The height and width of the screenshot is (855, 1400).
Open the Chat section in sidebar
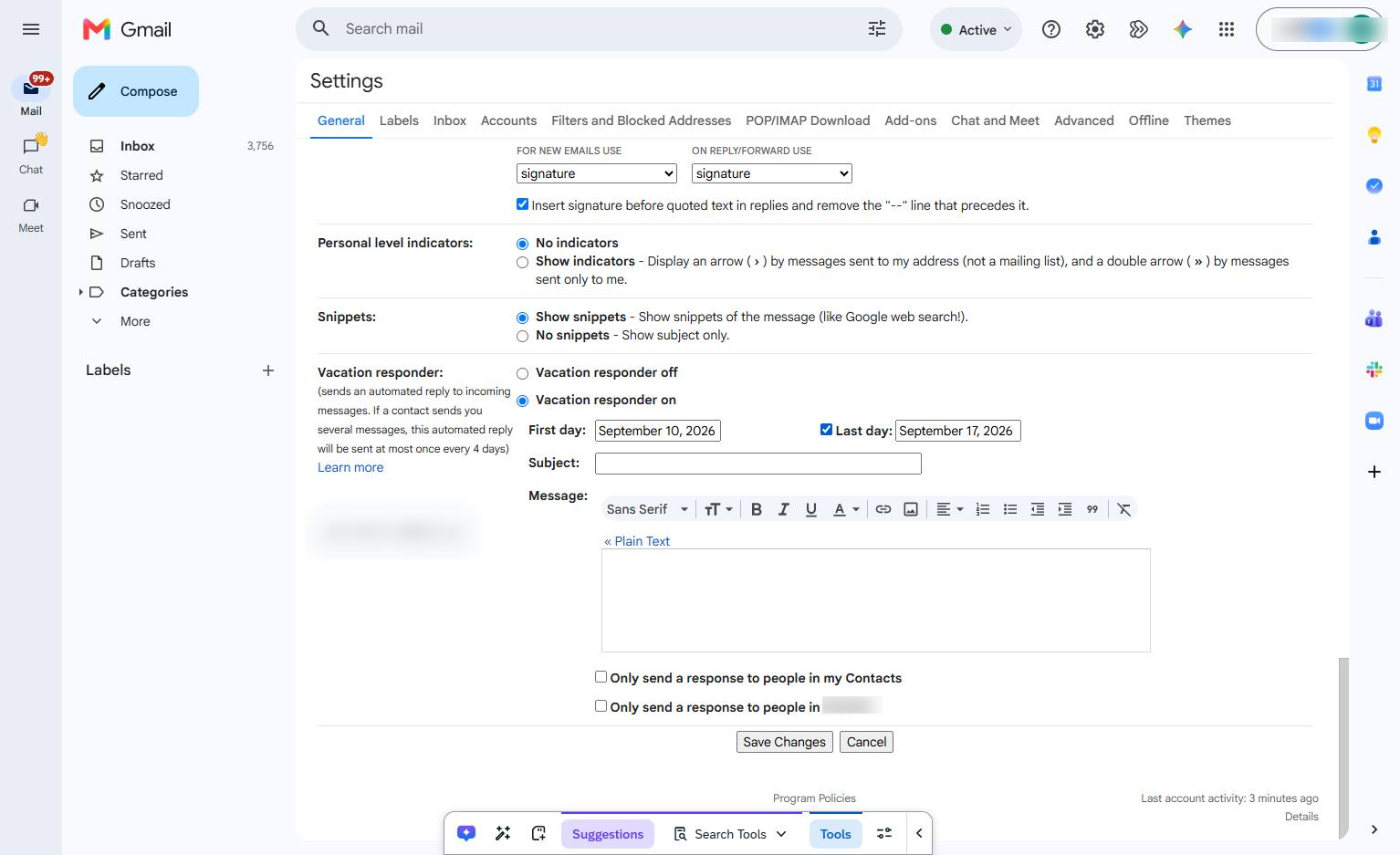click(31, 155)
